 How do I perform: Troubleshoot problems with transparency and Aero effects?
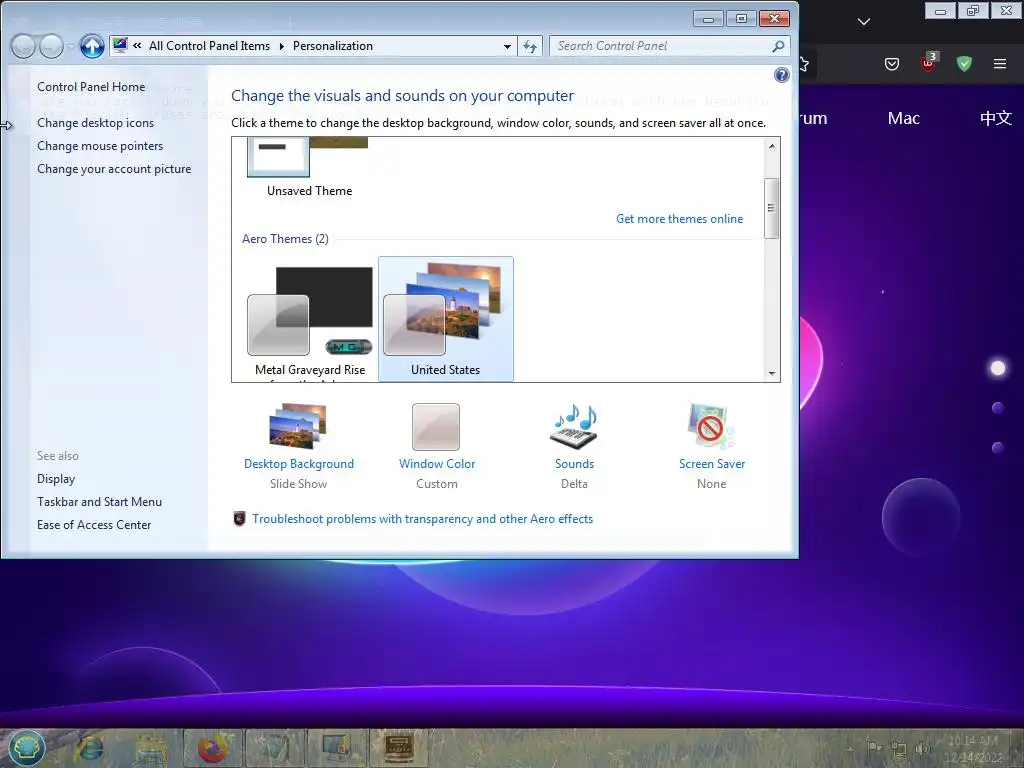pos(423,519)
